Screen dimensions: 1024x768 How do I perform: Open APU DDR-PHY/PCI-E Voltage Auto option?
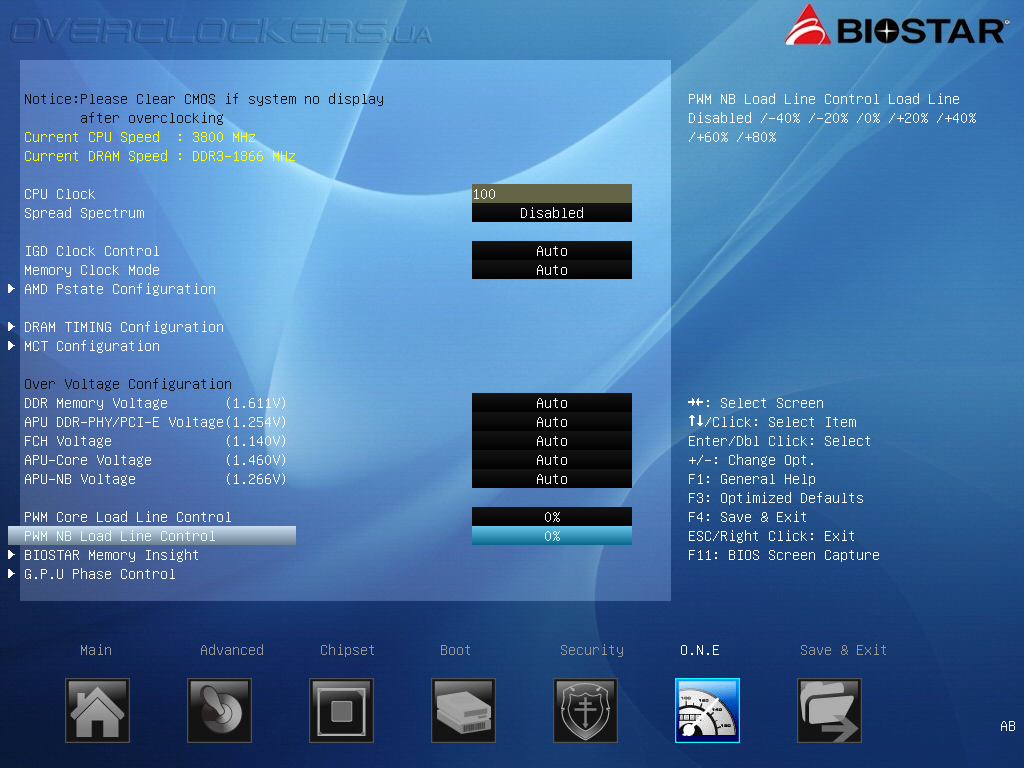coord(552,422)
